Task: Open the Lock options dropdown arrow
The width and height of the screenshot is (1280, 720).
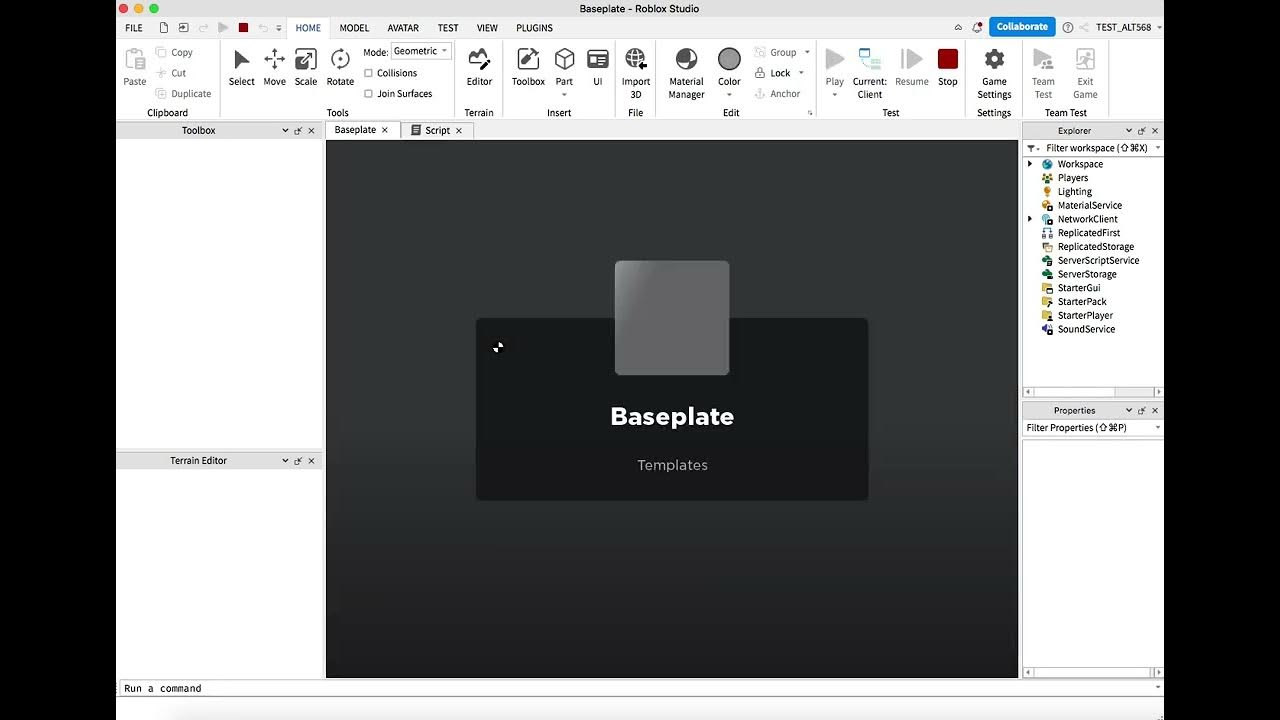Action: click(x=801, y=73)
